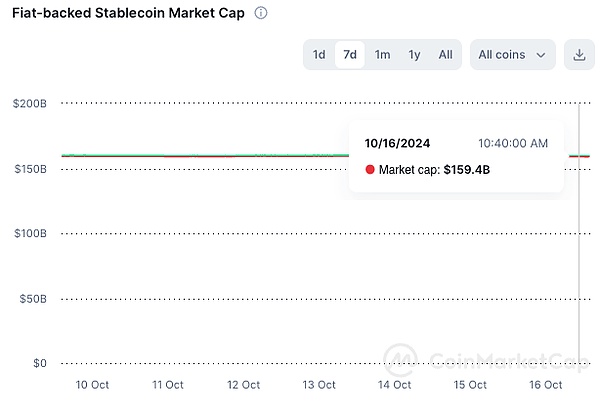Download chart data using download icon
The width and height of the screenshot is (600, 411).
[579, 55]
